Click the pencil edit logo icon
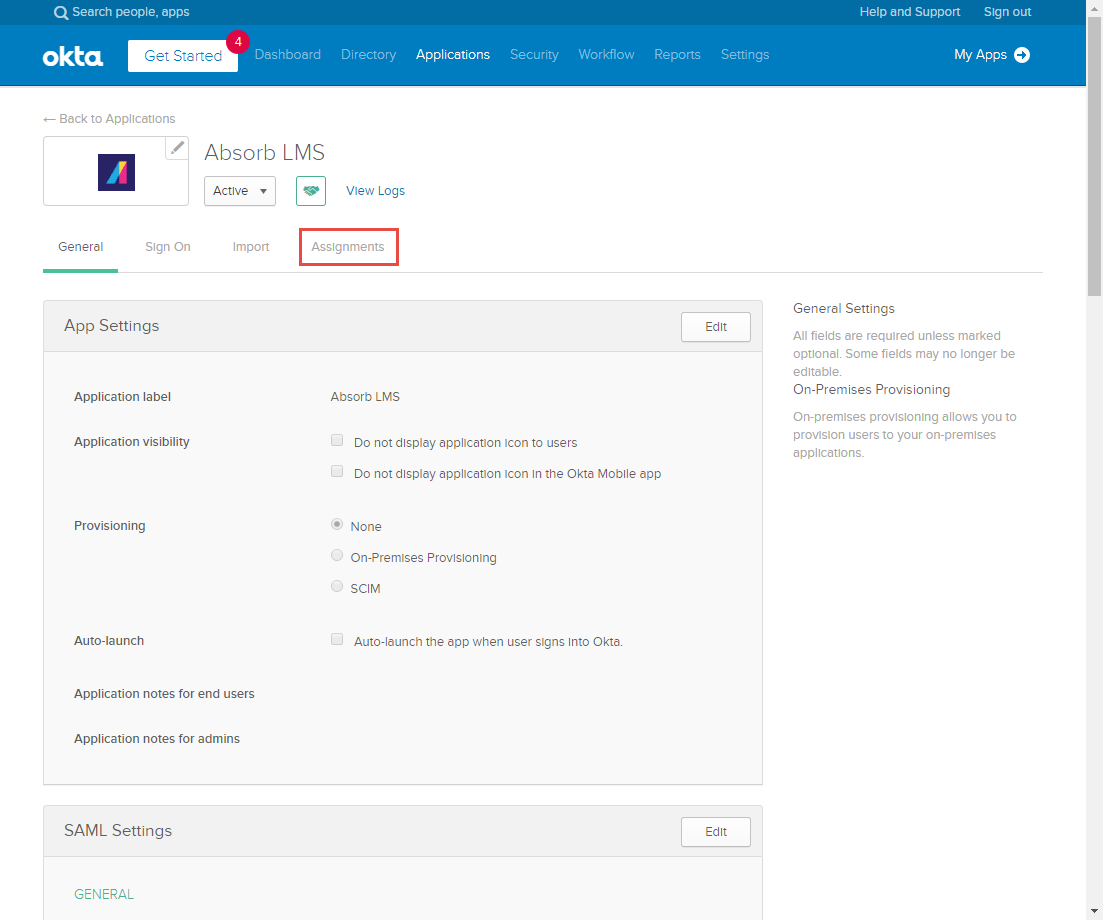 [x=177, y=148]
